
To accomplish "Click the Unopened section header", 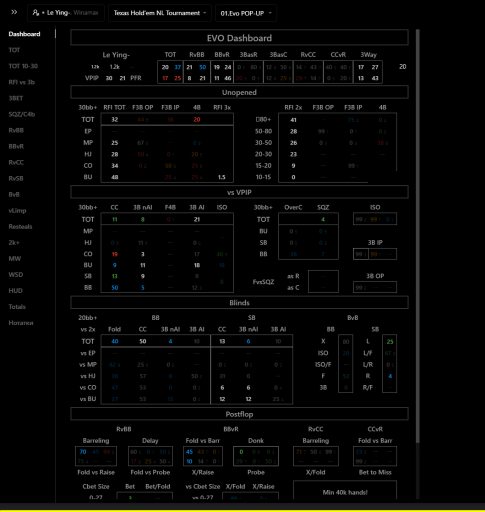I will click(x=239, y=92).
